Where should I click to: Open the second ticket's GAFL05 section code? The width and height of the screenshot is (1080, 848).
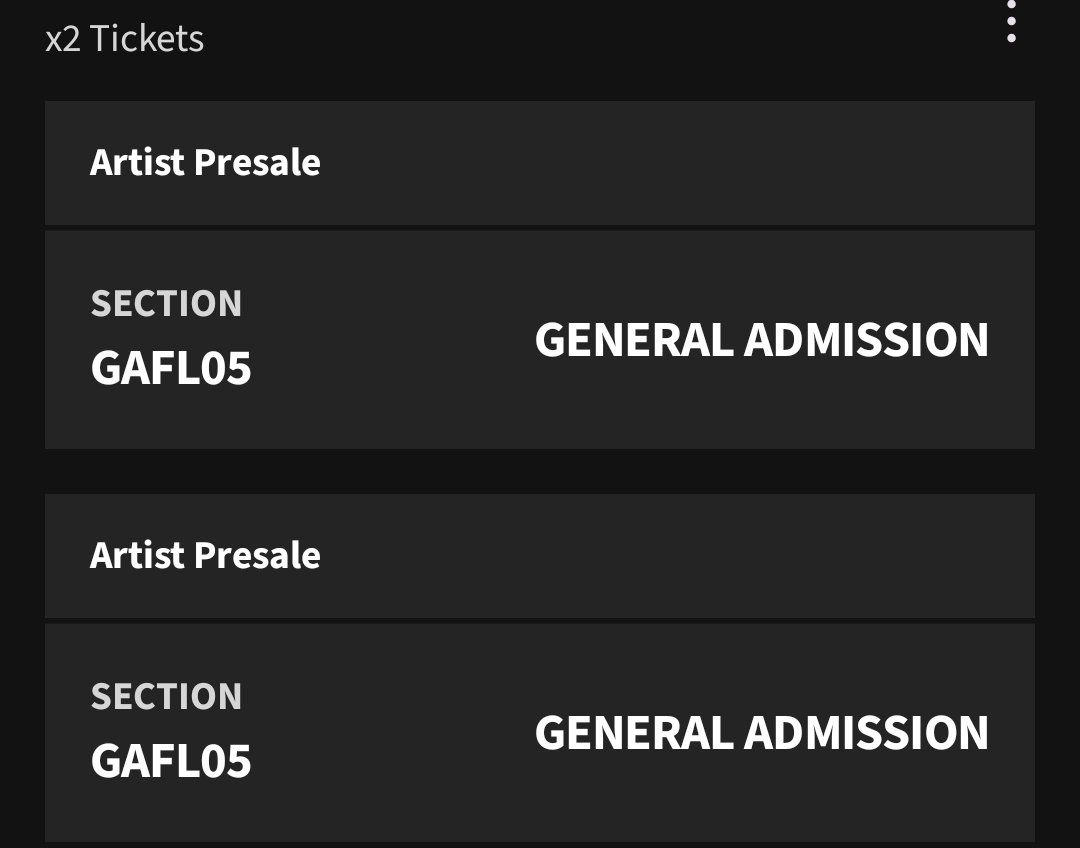(x=171, y=761)
